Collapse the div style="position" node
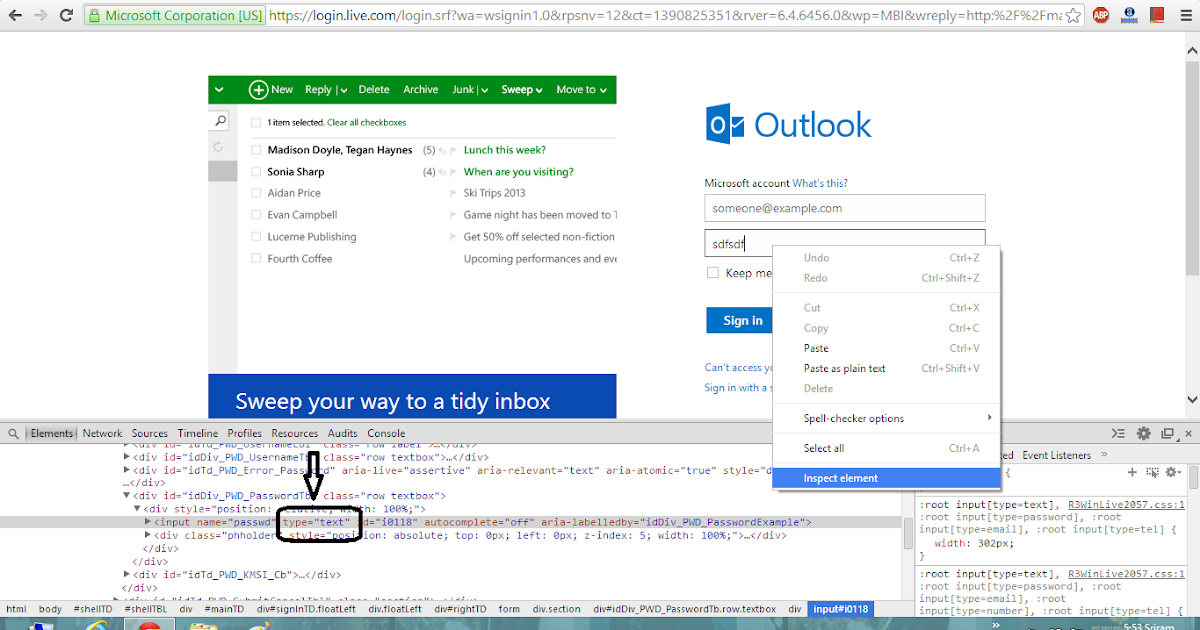The height and width of the screenshot is (630, 1200). tap(138, 509)
